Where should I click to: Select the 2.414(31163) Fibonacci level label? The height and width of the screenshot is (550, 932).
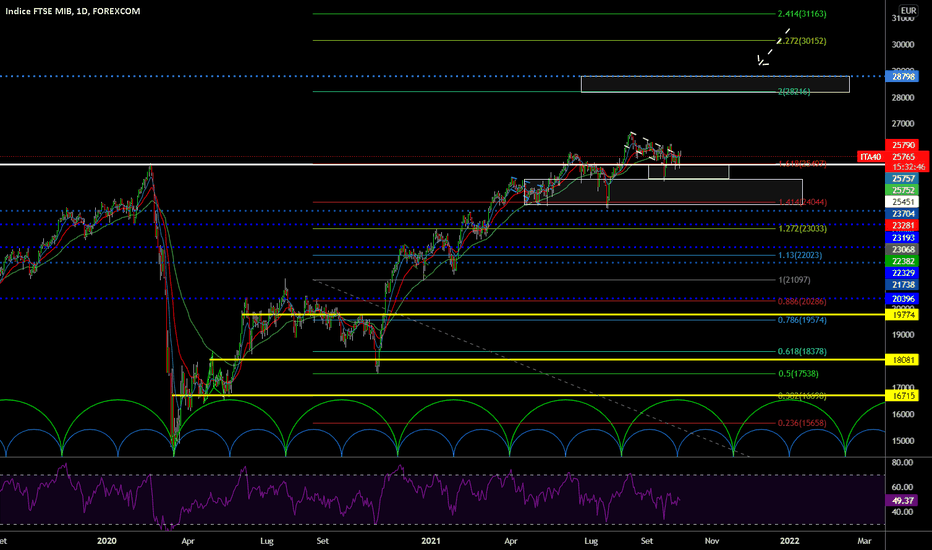point(802,14)
